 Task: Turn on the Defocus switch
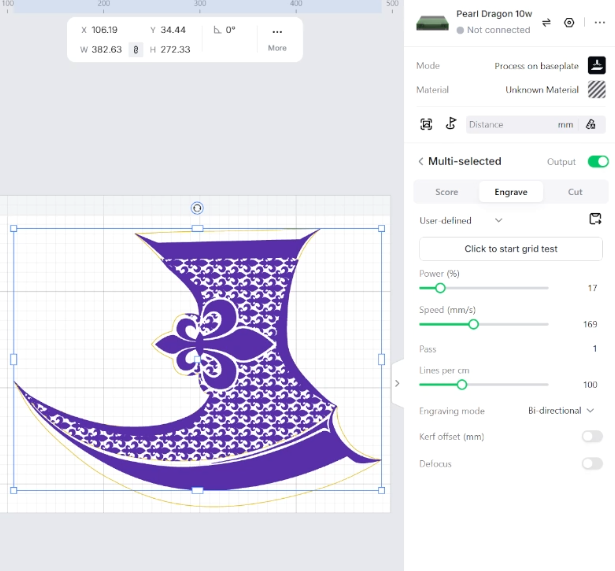point(592,464)
